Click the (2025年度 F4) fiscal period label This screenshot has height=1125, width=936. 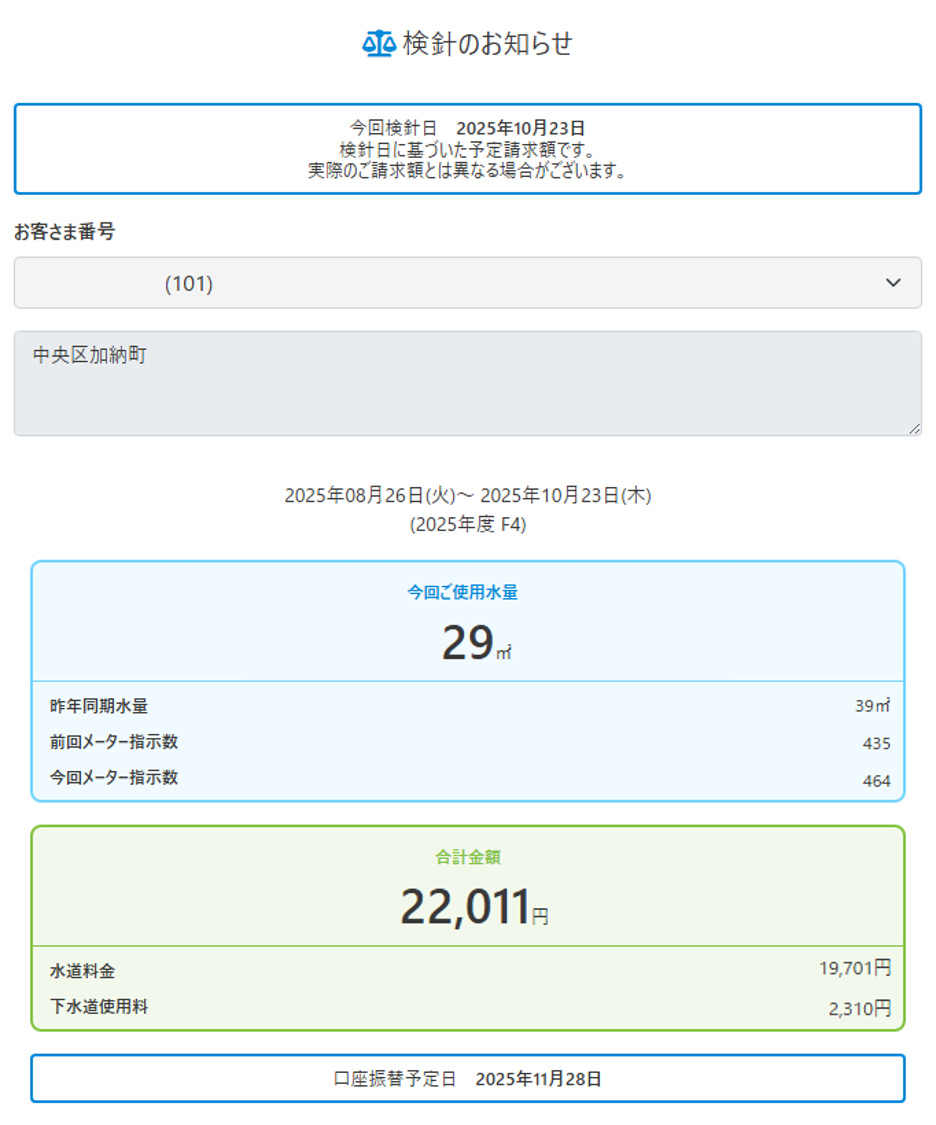[467, 525]
